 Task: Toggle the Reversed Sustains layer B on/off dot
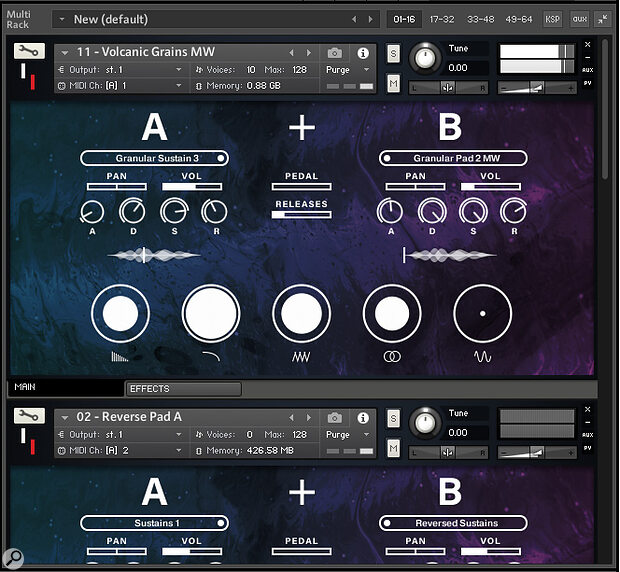click(x=387, y=523)
